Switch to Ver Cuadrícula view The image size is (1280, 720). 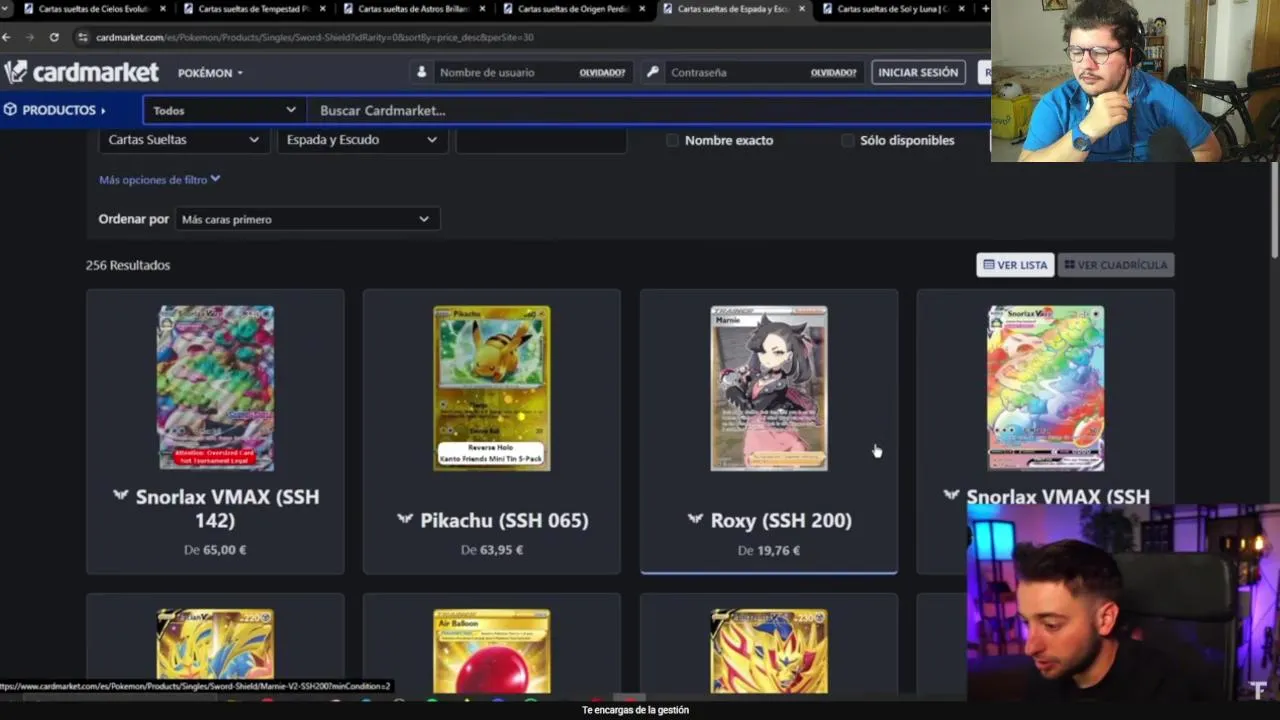point(1115,265)
